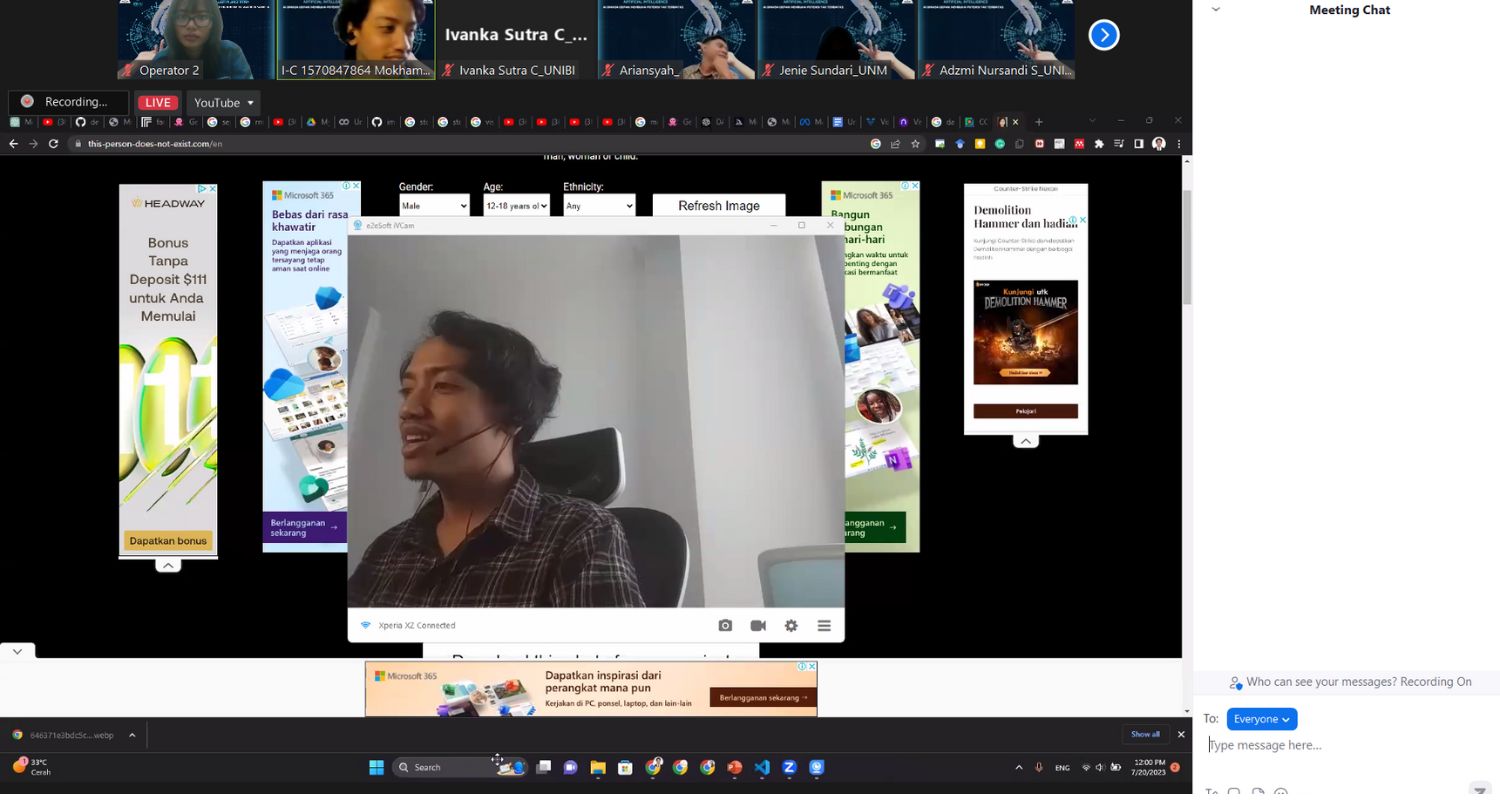Open the iVCam hamburger menu
This screenshot has height=800, width=1500.
(824, 626)
